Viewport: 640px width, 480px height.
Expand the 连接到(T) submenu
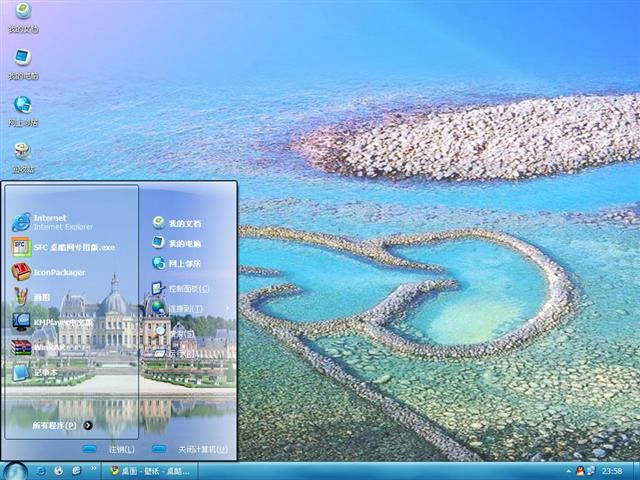[x=189, y=309]
